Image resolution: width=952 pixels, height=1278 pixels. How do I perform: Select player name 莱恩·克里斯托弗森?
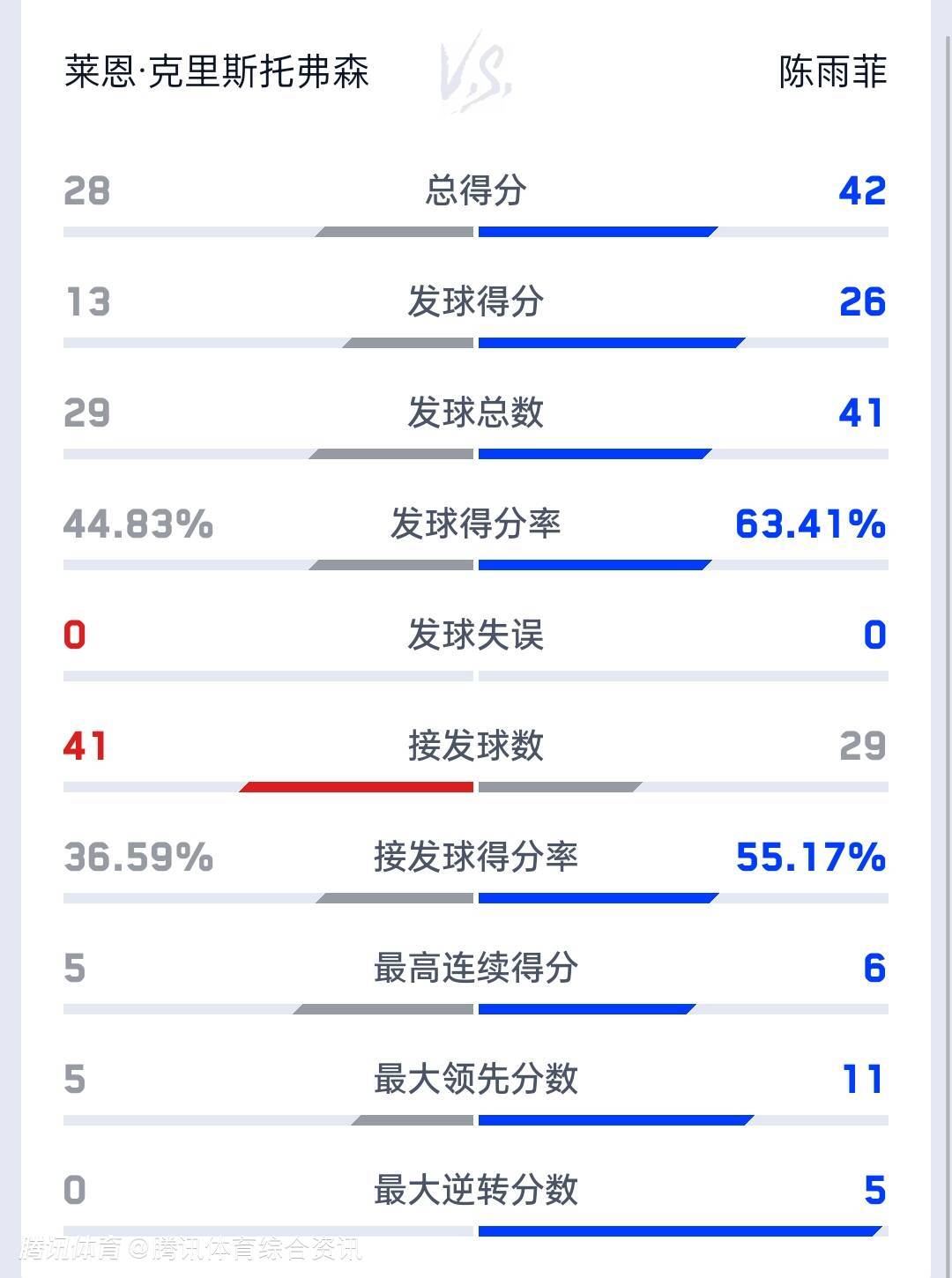point(217,72)
